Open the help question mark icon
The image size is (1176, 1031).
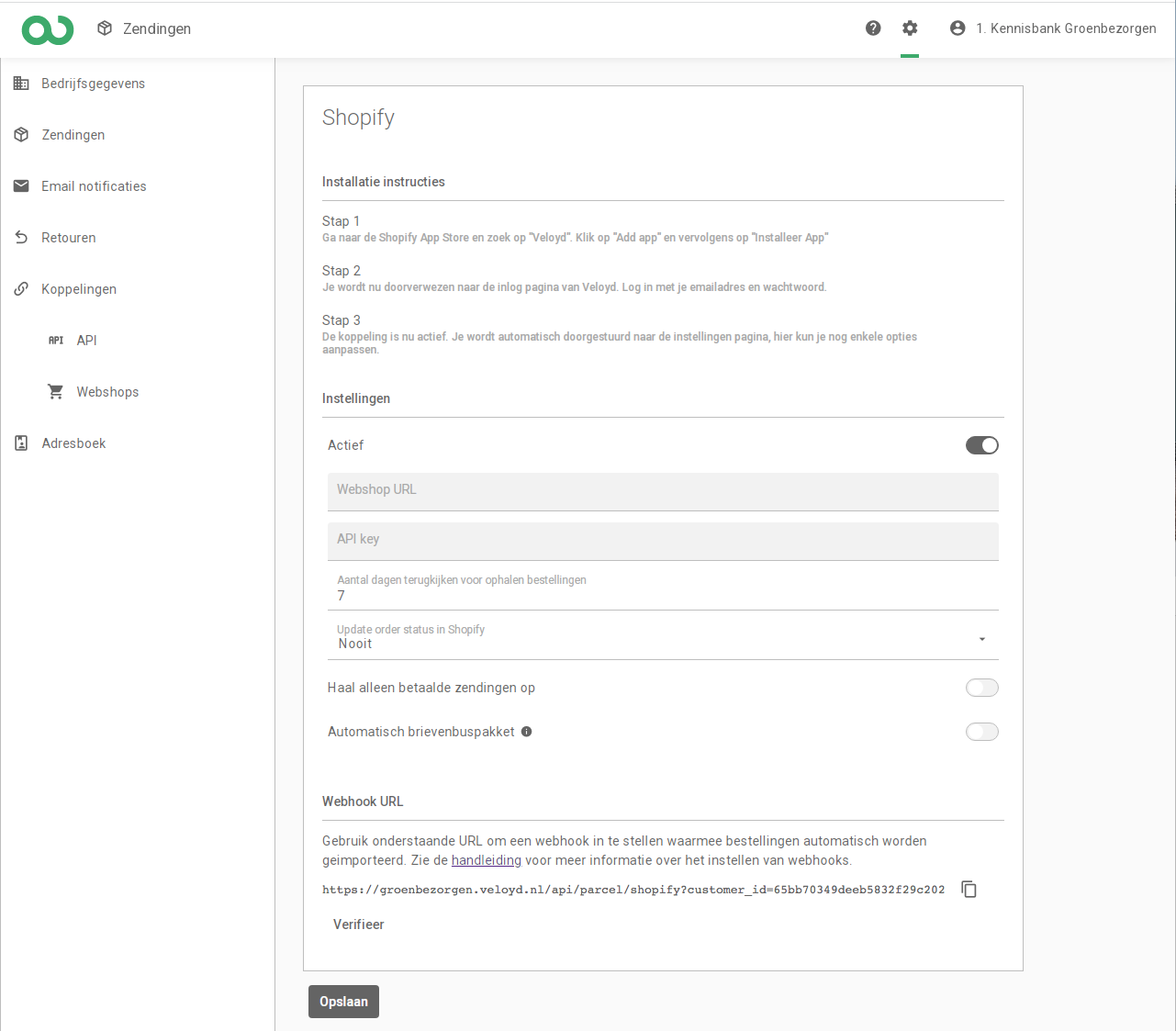point(873,28)
